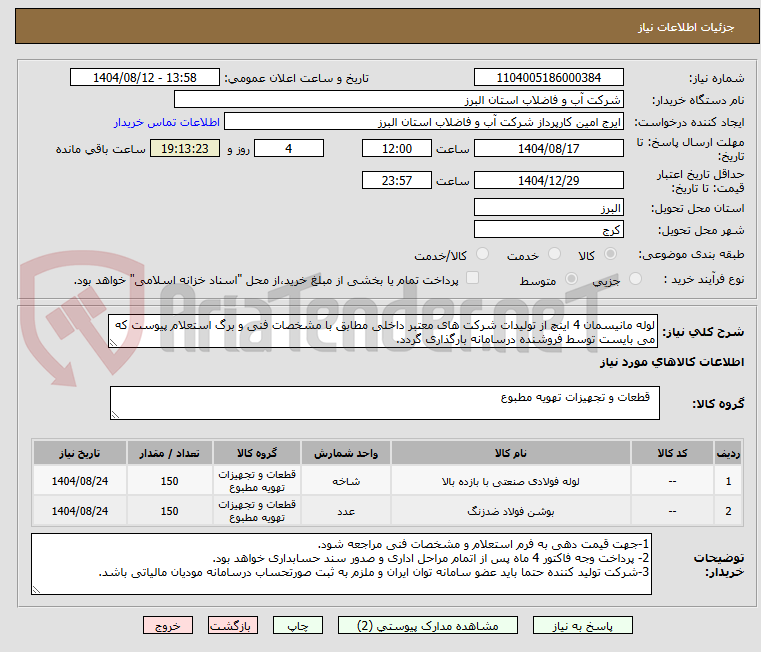Click the 'گروه کالا' column header
This screenshot has width=761, height=652.
[x=257, y=453]
